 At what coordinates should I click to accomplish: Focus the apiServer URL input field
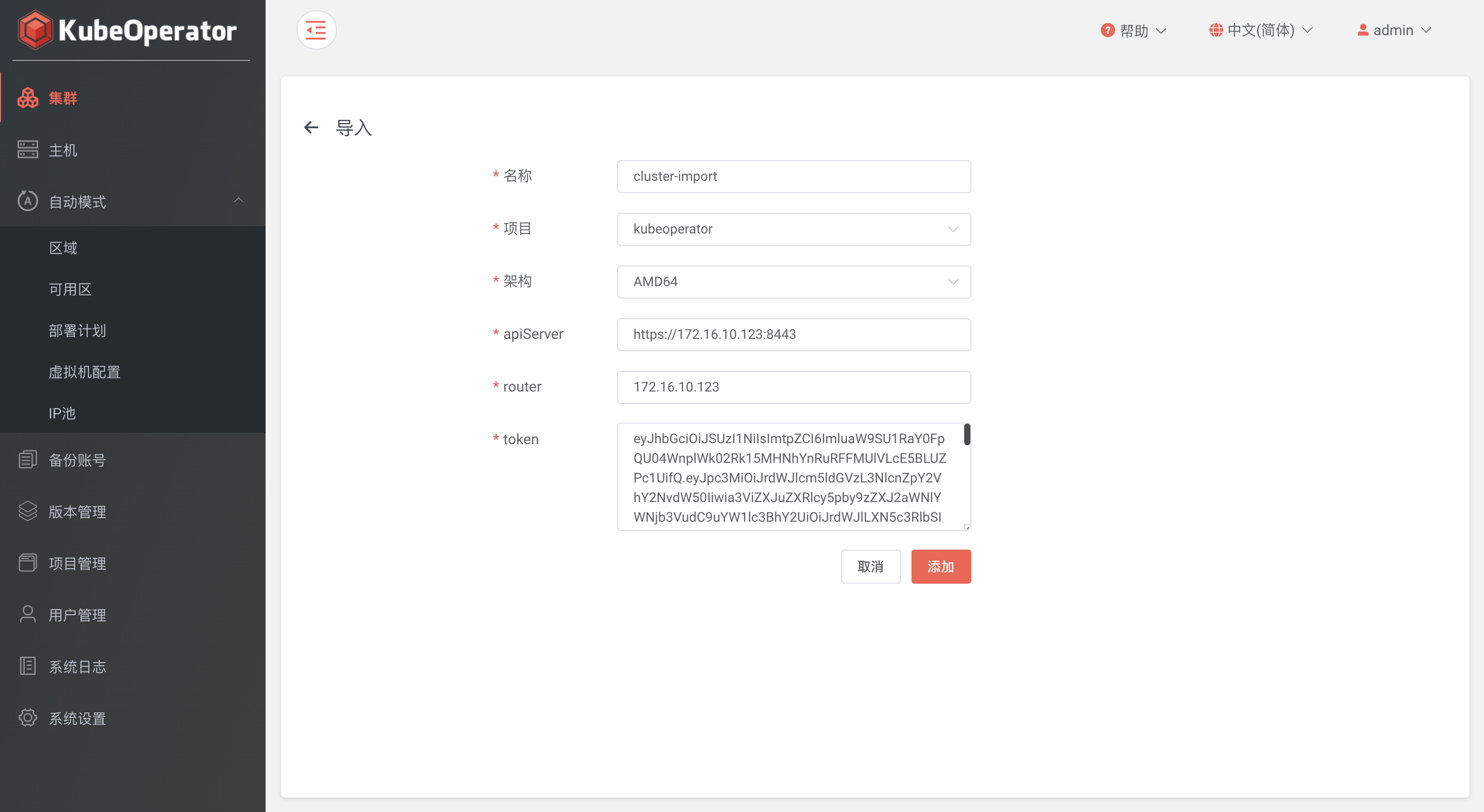coord(794,335)
